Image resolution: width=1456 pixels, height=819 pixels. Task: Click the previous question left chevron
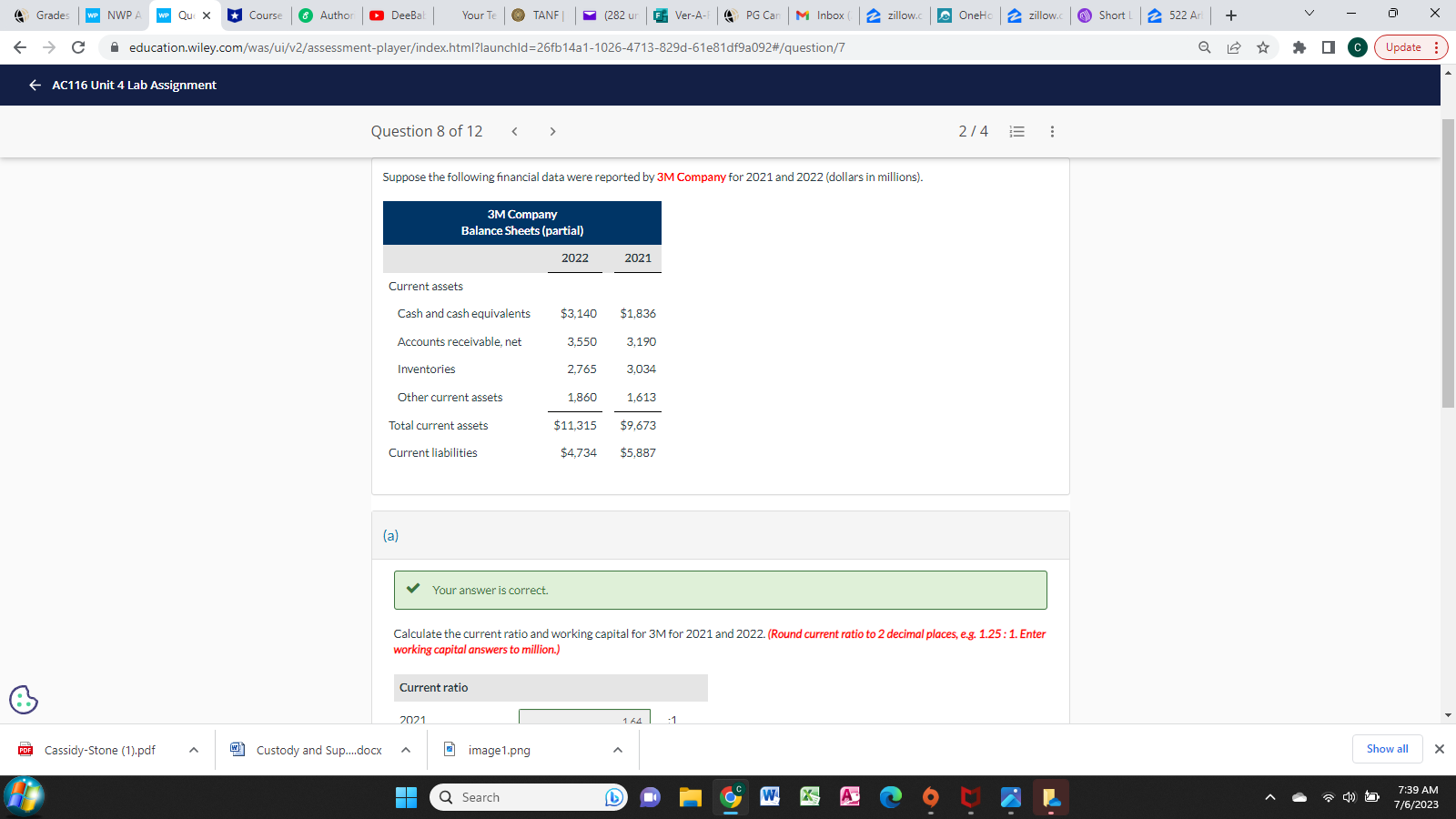514,131
